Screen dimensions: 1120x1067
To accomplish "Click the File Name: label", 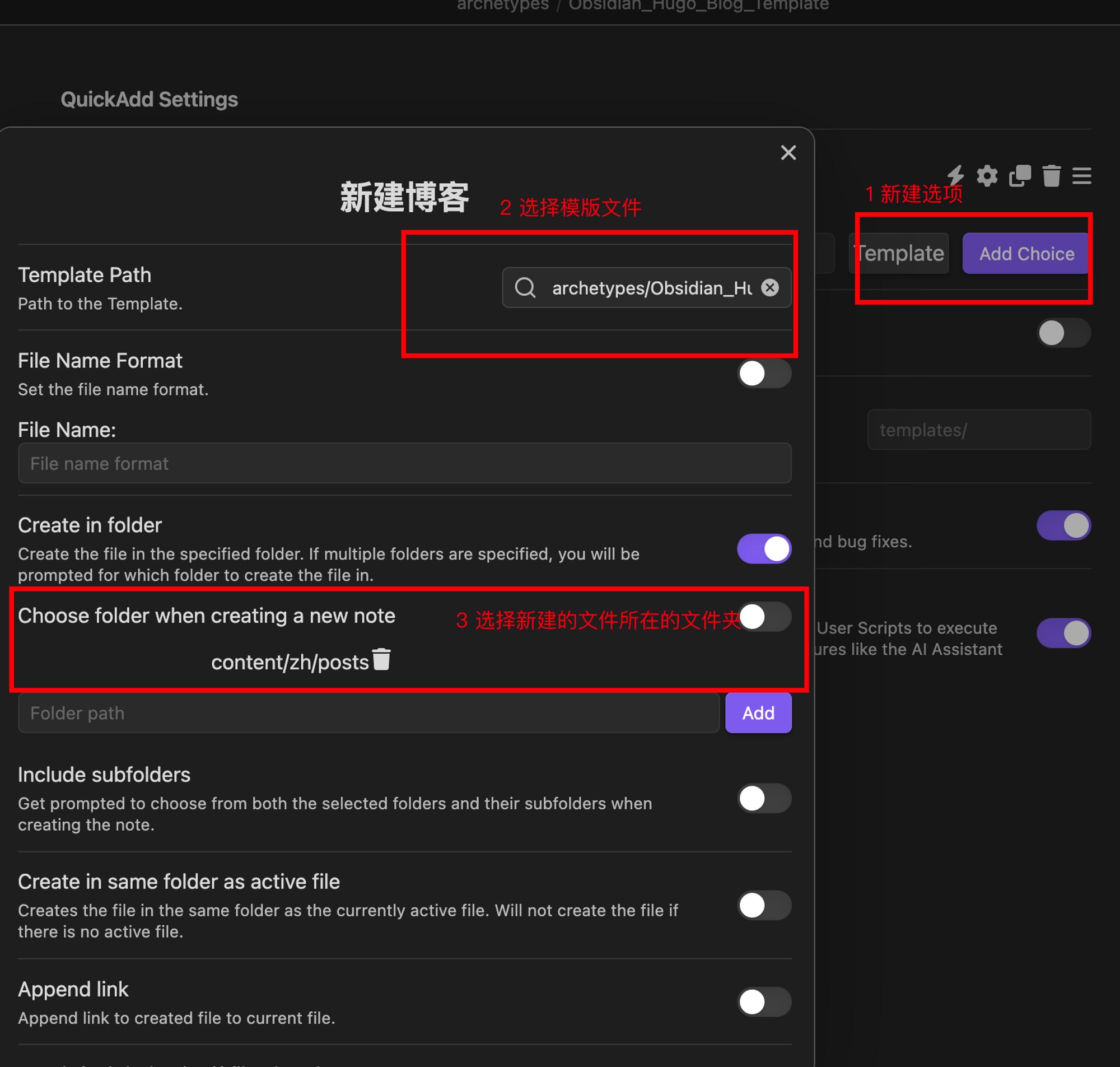I will 67,430.
